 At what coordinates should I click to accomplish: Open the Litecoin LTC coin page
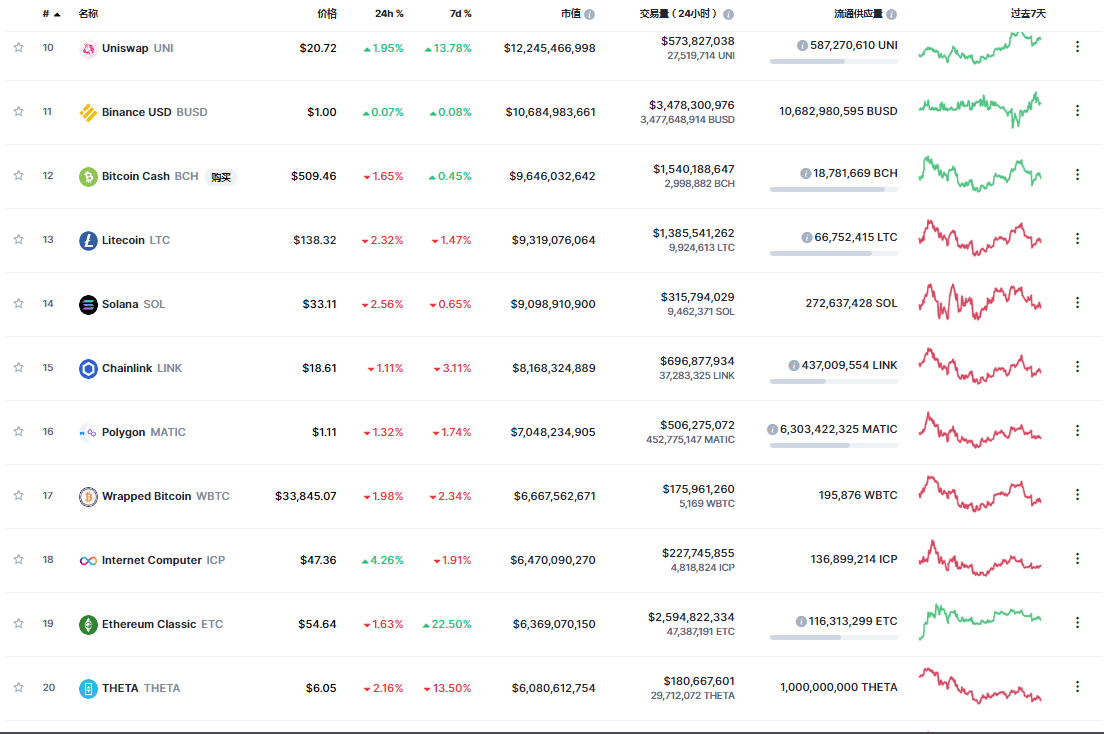pyautogui.click(x=136, y=240)
